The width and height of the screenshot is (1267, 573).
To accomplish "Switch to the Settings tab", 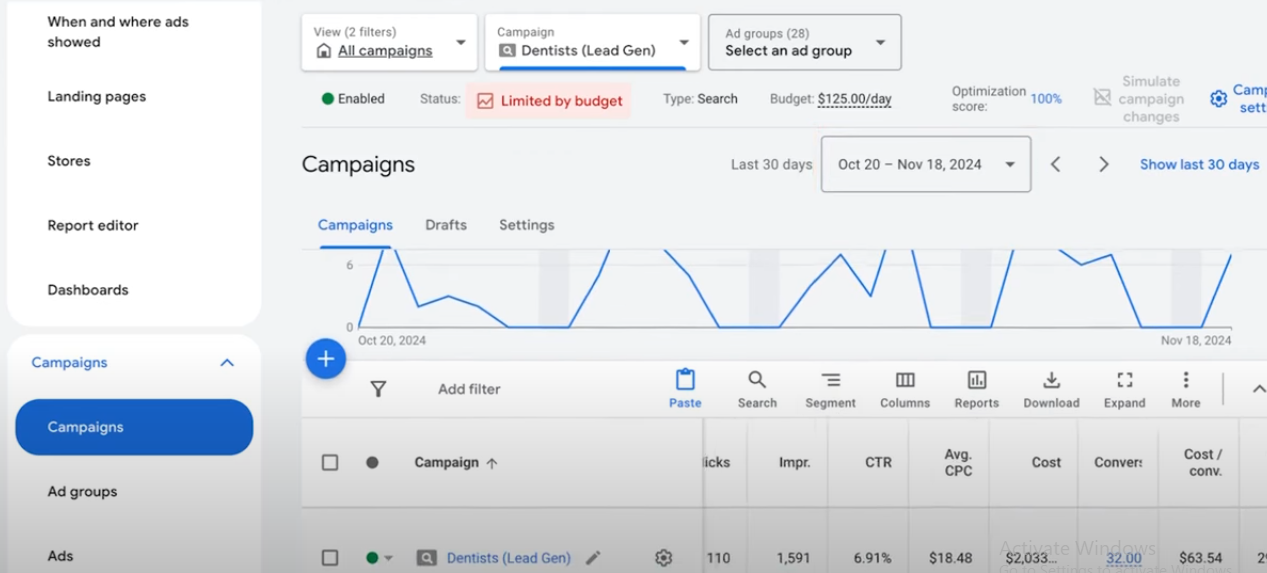I will 527,225.
